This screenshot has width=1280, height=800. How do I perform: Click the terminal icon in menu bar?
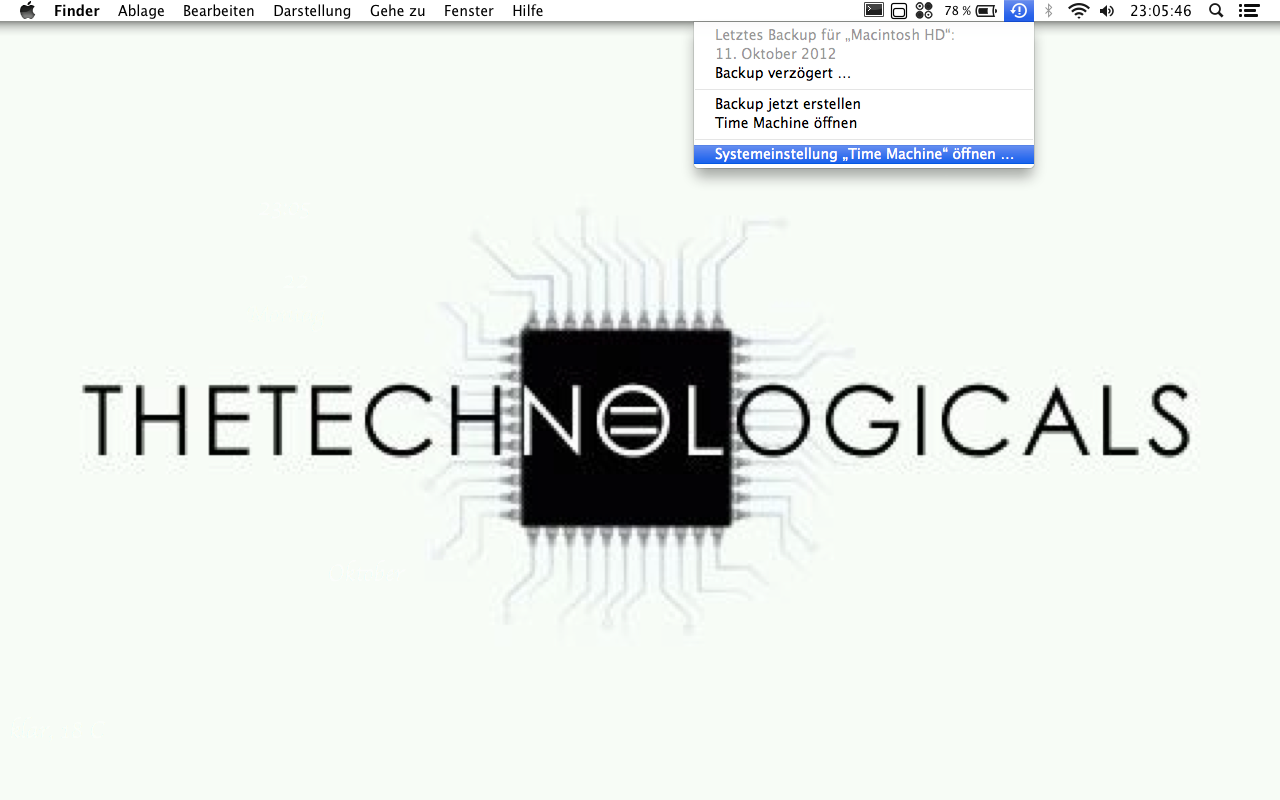pyautogui.click(x=874, y=11)
